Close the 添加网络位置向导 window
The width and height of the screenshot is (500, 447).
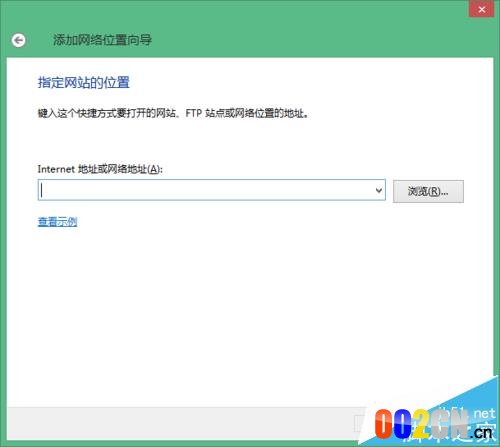point(481,9)
